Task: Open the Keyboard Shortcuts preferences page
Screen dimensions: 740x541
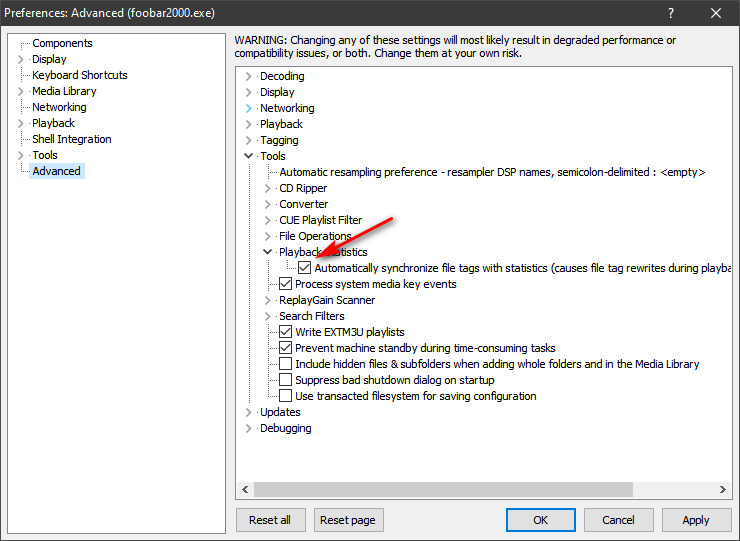Action: click(x=80, y=75)
